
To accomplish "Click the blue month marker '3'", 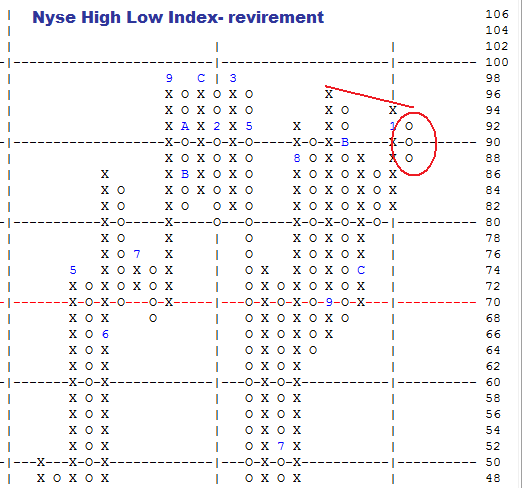I will (233, 78).
